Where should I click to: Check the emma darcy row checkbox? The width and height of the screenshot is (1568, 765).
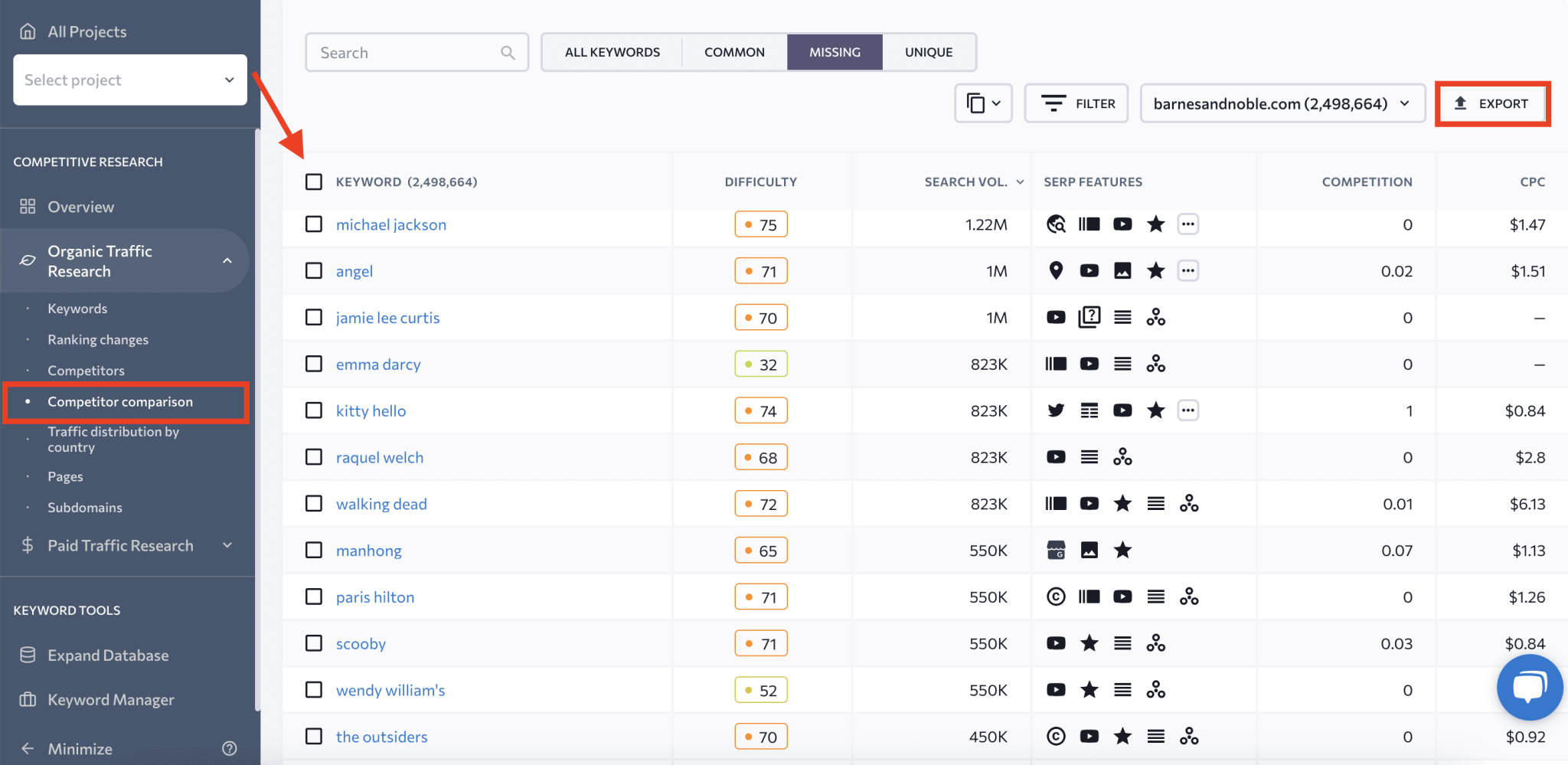pyautogui.click(x=314, y=364)
